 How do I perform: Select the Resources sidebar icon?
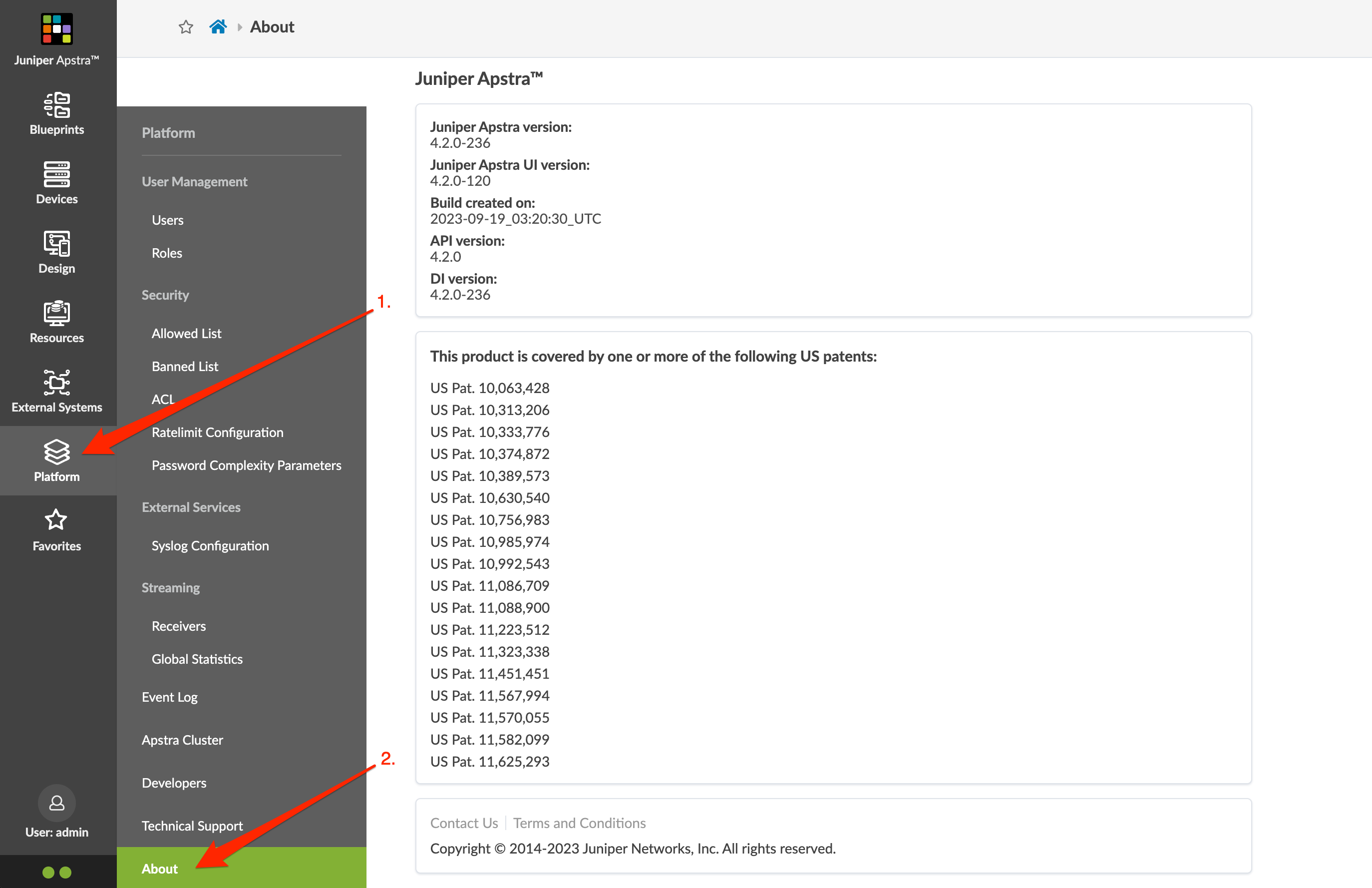56,313
